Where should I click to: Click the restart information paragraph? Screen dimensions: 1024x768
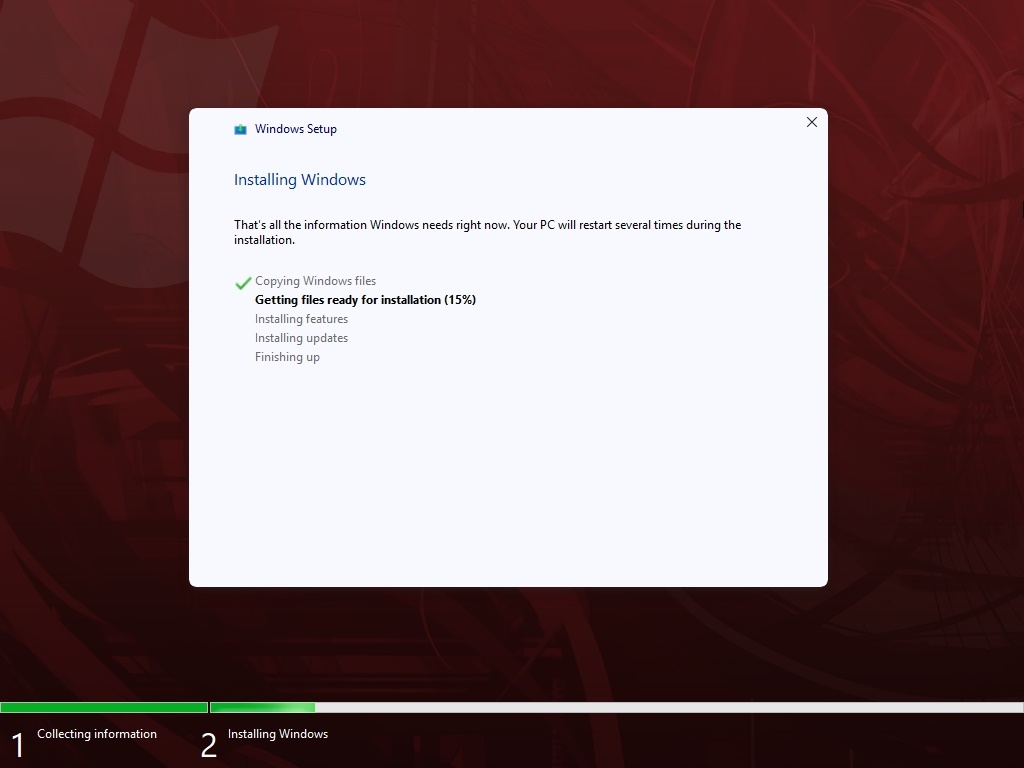[487, 232]
